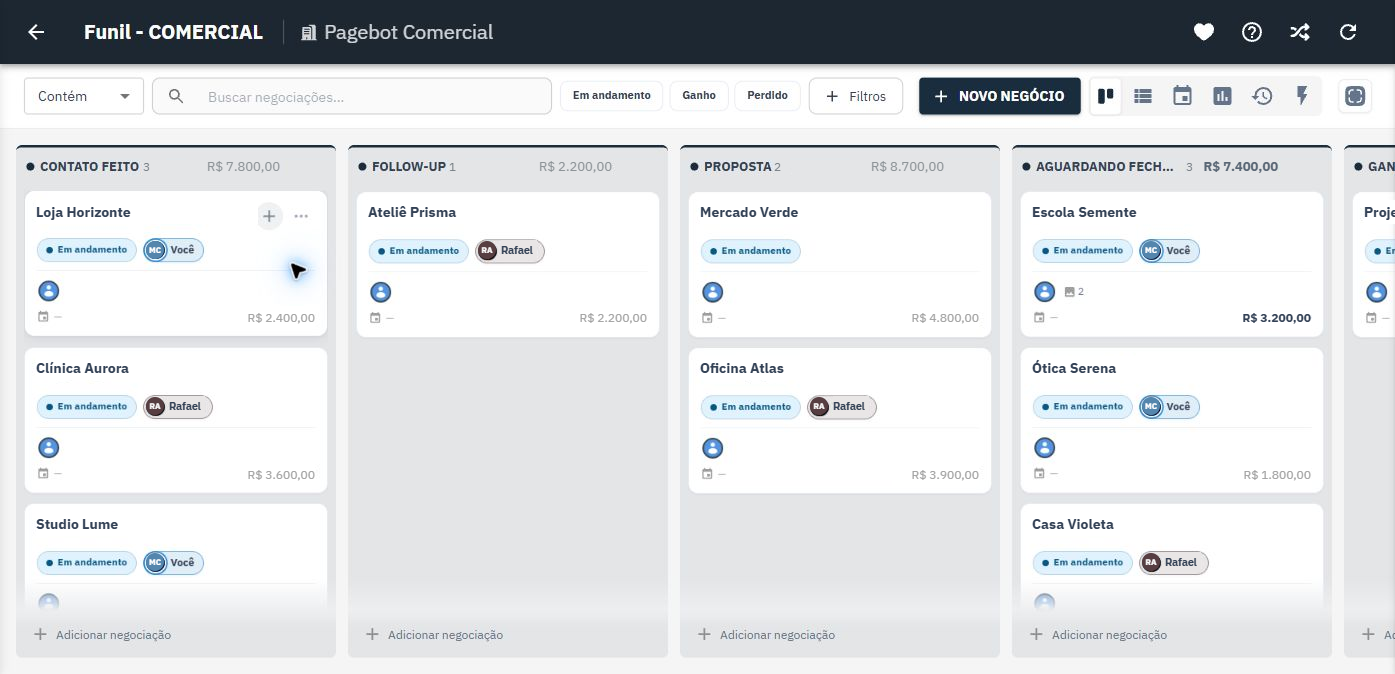The image size is (1395, 674).
Task: Click the Buscar negociações search field
Action: coord(352,96)
